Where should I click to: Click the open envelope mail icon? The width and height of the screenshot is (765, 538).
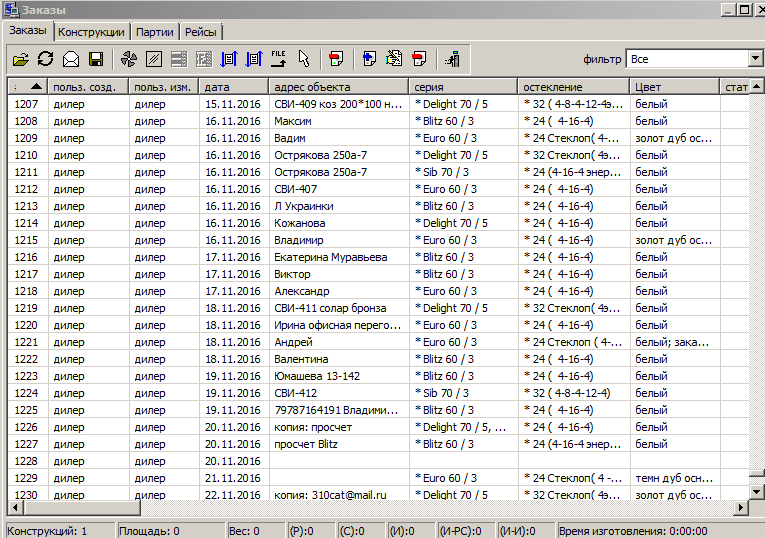71,59
